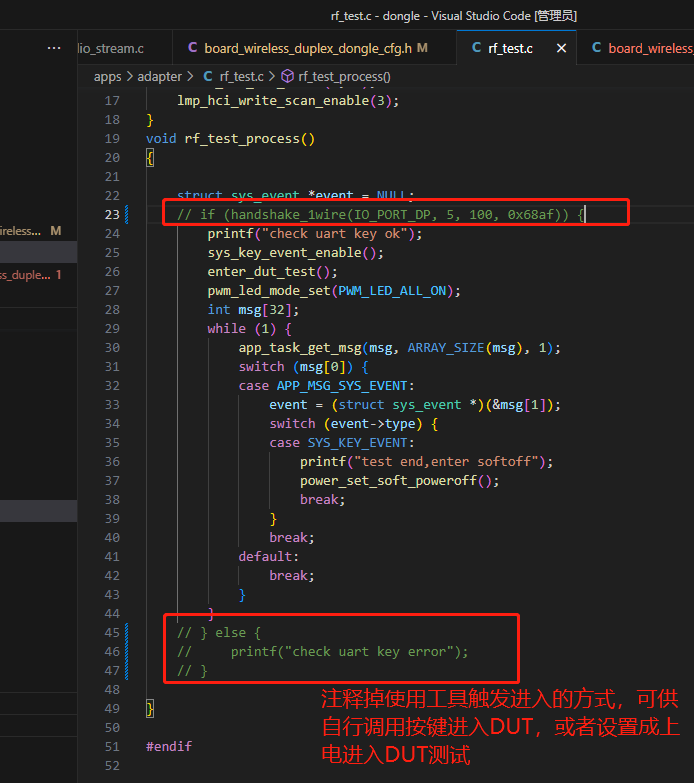The width and height of the screenshot is (694, 783).
Task: Open the sidebar more actions ellipsis
Action: tap(54, 48)
